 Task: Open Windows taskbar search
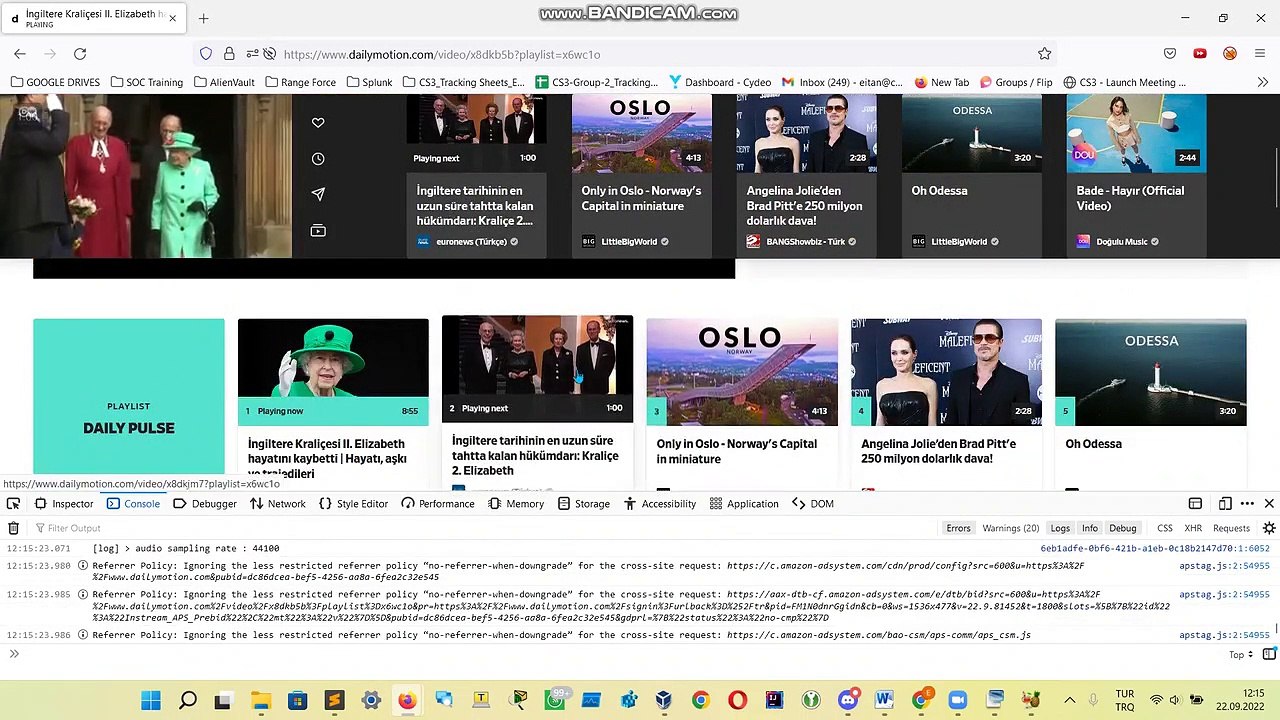[x=188, y=700]
